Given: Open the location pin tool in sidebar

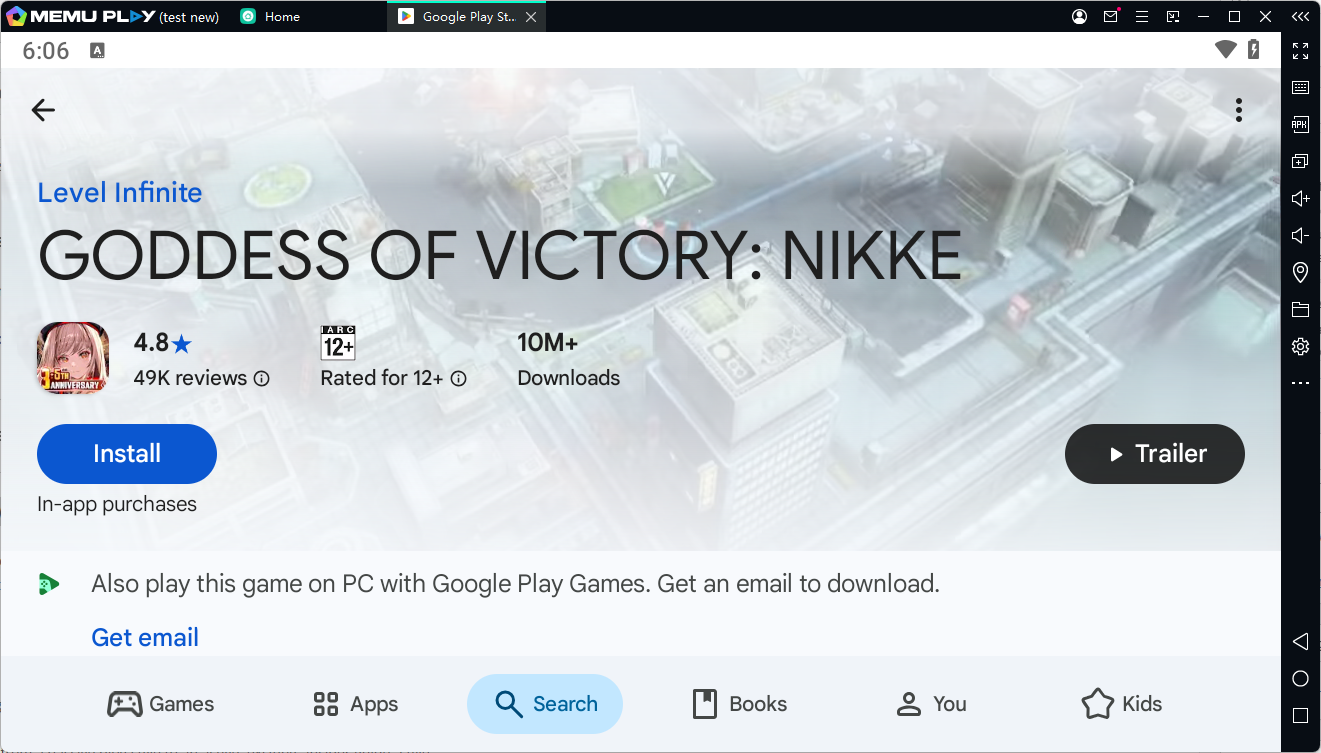Looking at the screenshot, I should 1300,272.
